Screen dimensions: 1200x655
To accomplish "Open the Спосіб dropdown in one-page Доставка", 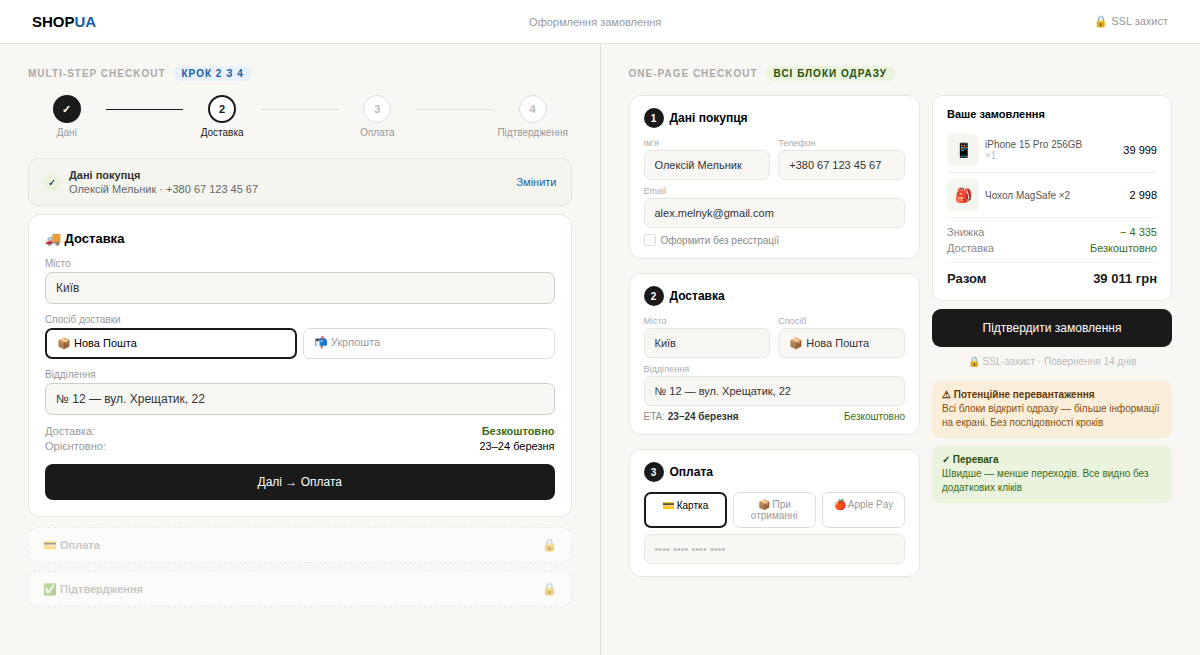I will click(x=841, y=343).
